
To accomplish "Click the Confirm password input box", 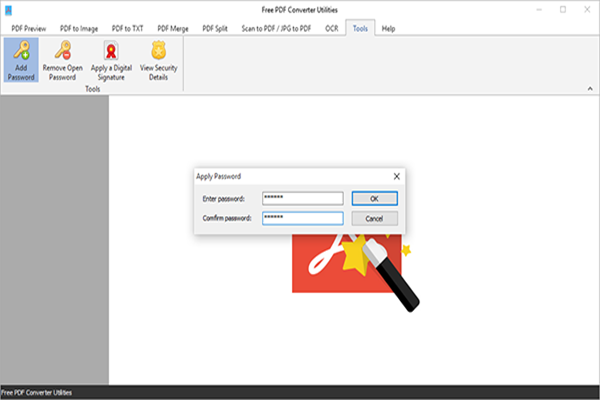I will (303, 218).
